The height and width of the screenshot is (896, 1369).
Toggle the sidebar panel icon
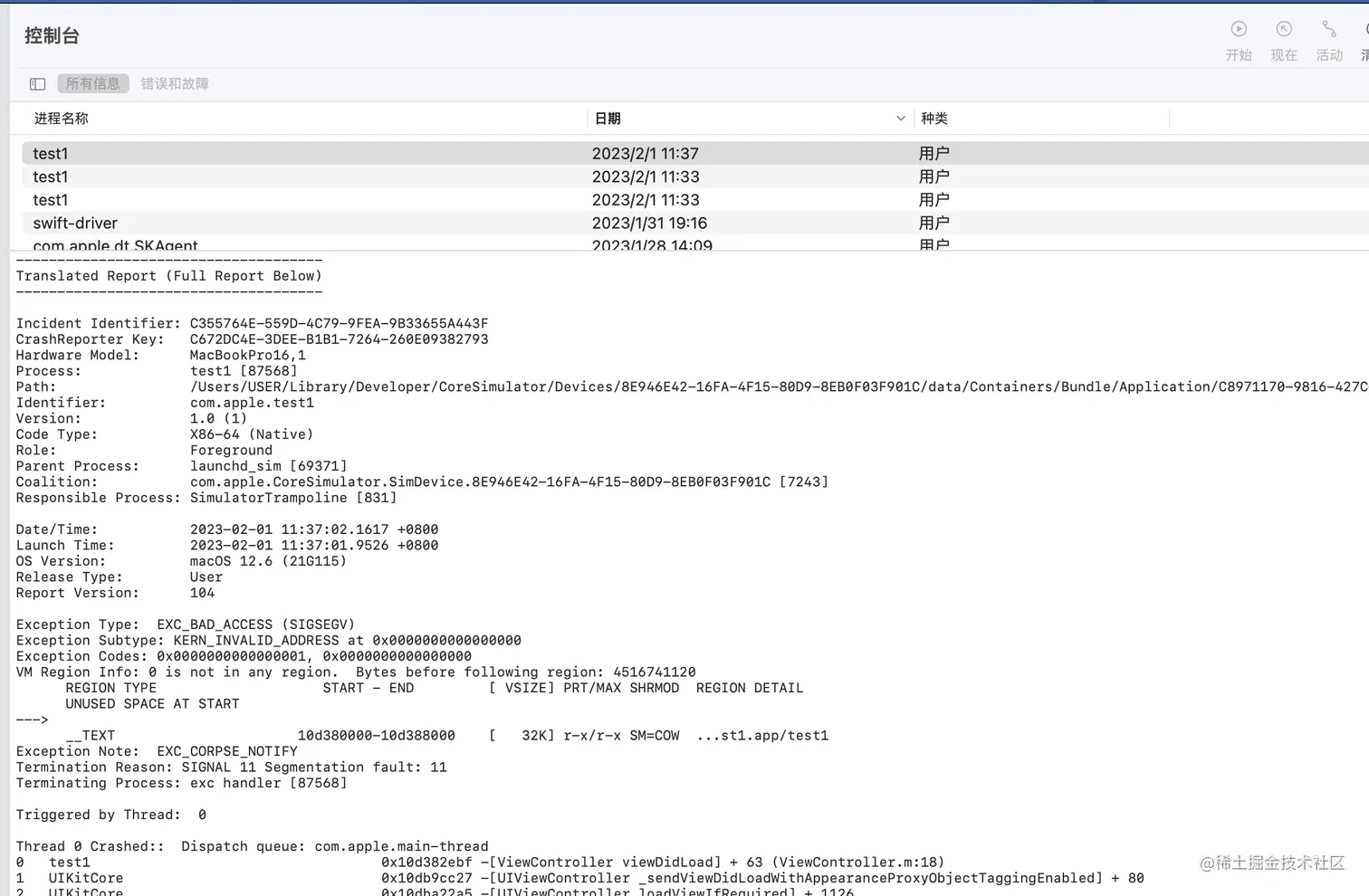pyautogui.click(x=37, y=84)
